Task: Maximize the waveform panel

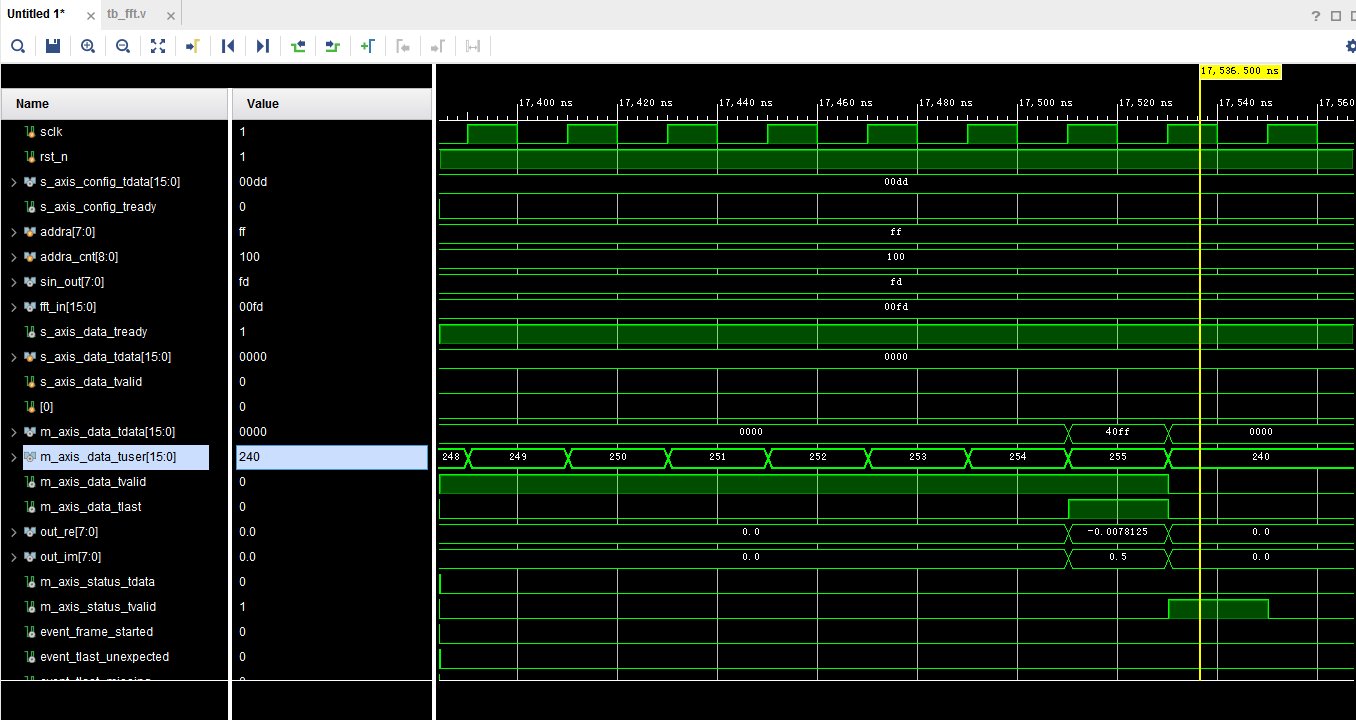Action: pos(1335,16)
